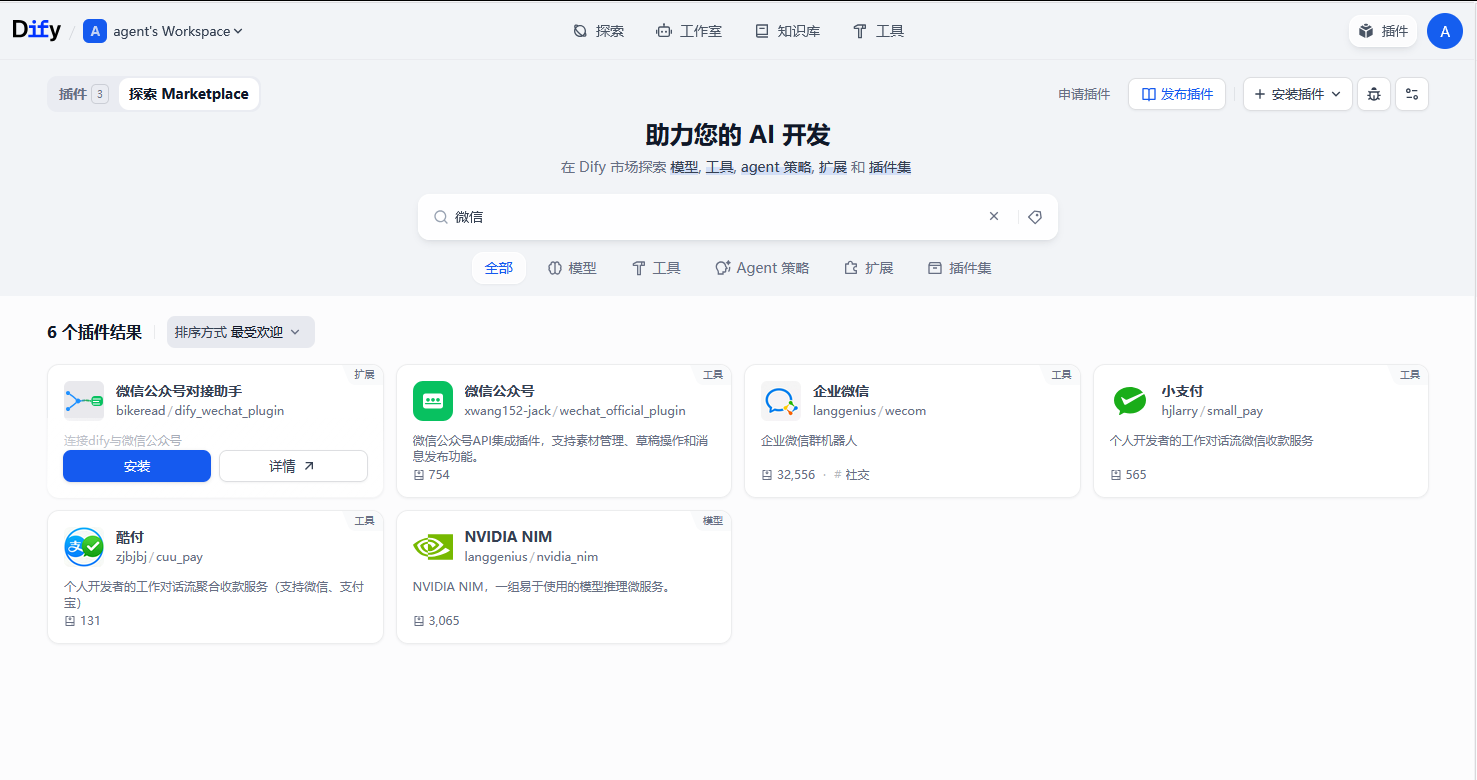Open the NVIDIA NIM plugin title

pos(508,537)
